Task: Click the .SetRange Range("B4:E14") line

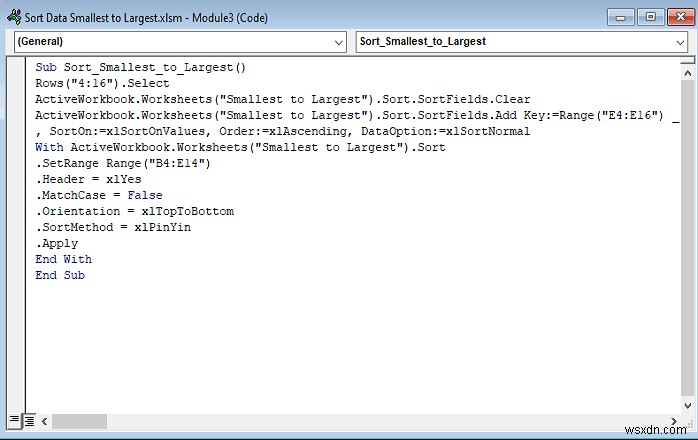Action: point(123,163)
